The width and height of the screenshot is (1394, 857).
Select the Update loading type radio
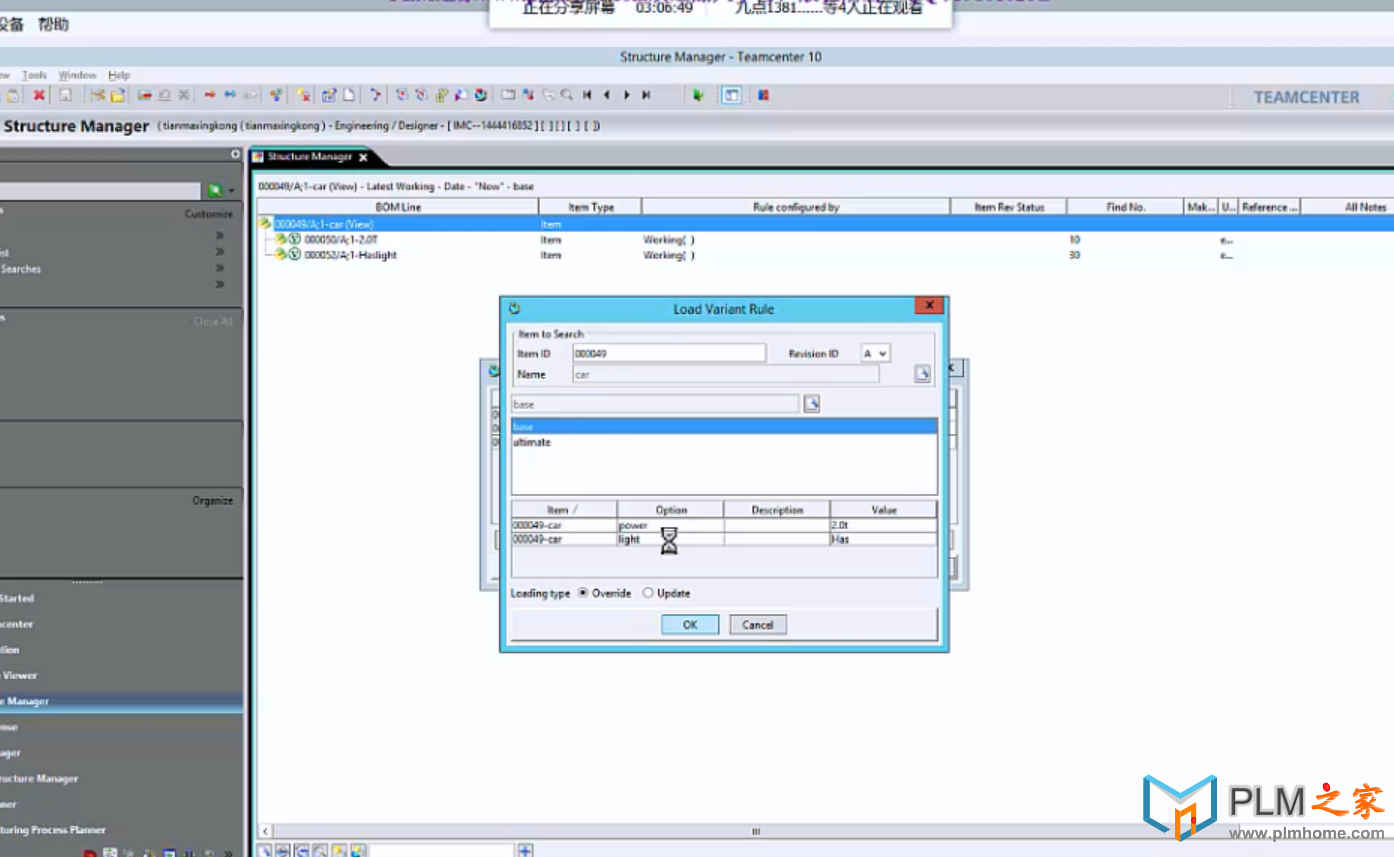point(648,593)
